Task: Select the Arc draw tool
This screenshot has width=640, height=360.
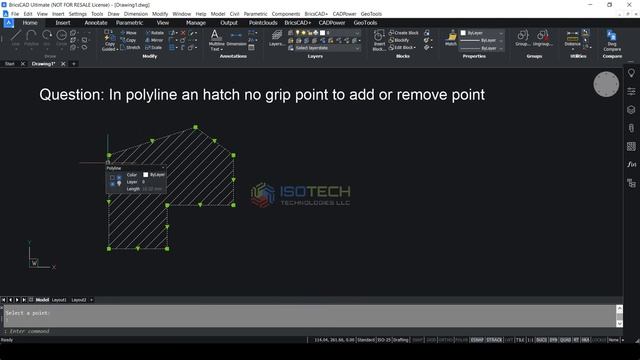Action: click(47, 38)
